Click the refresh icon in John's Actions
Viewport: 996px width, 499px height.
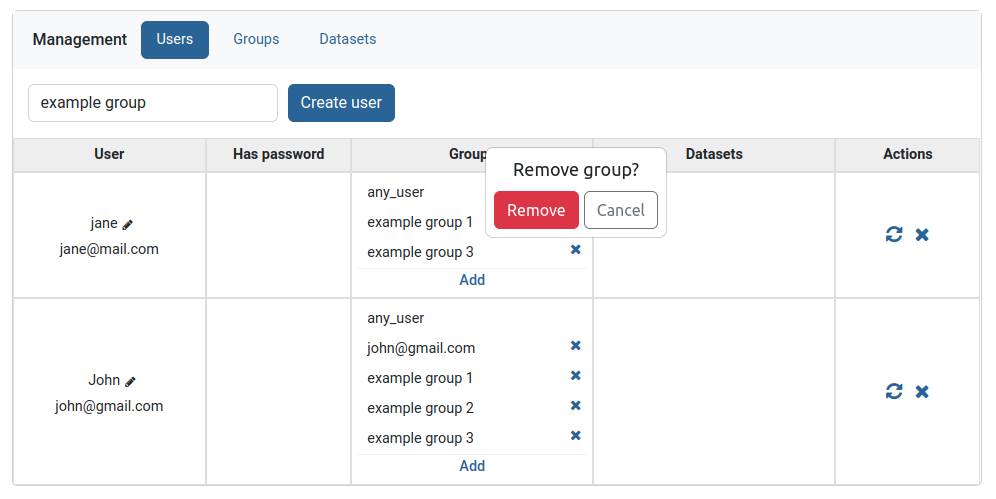pyautogui.click(x=894, y=391)
